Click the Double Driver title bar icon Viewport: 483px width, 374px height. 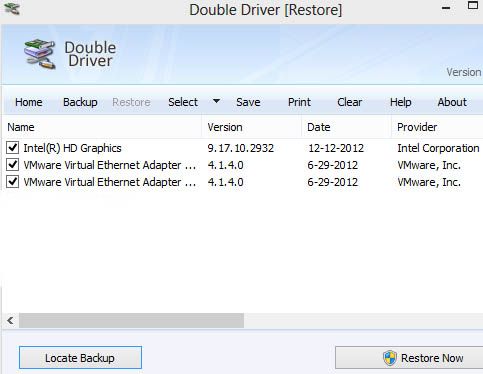(13, 9)
